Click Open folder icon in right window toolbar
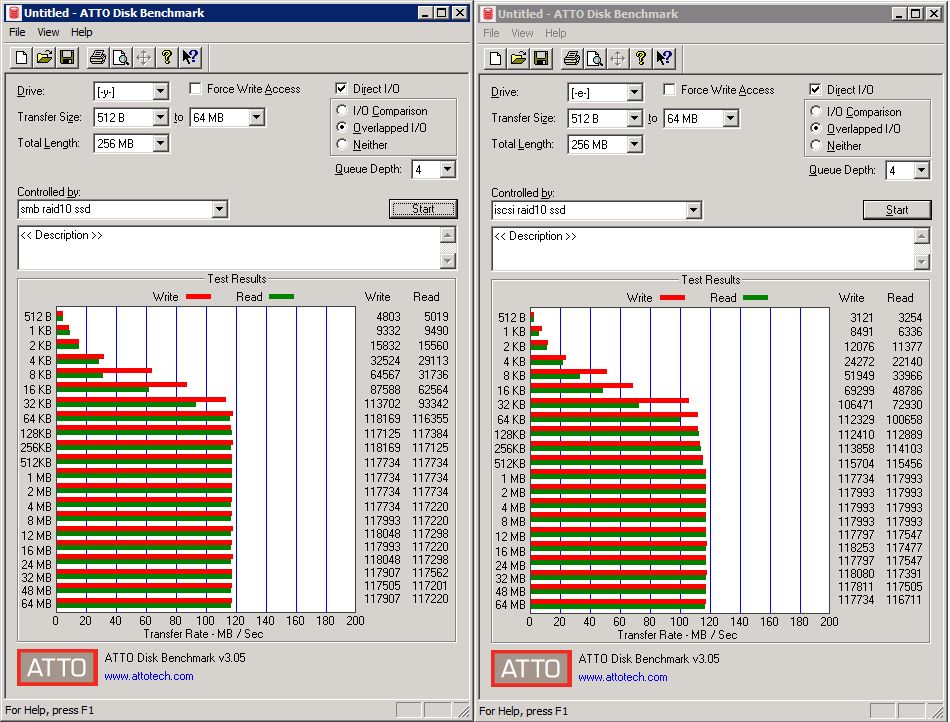950x722 pixels. pos(518,58)
